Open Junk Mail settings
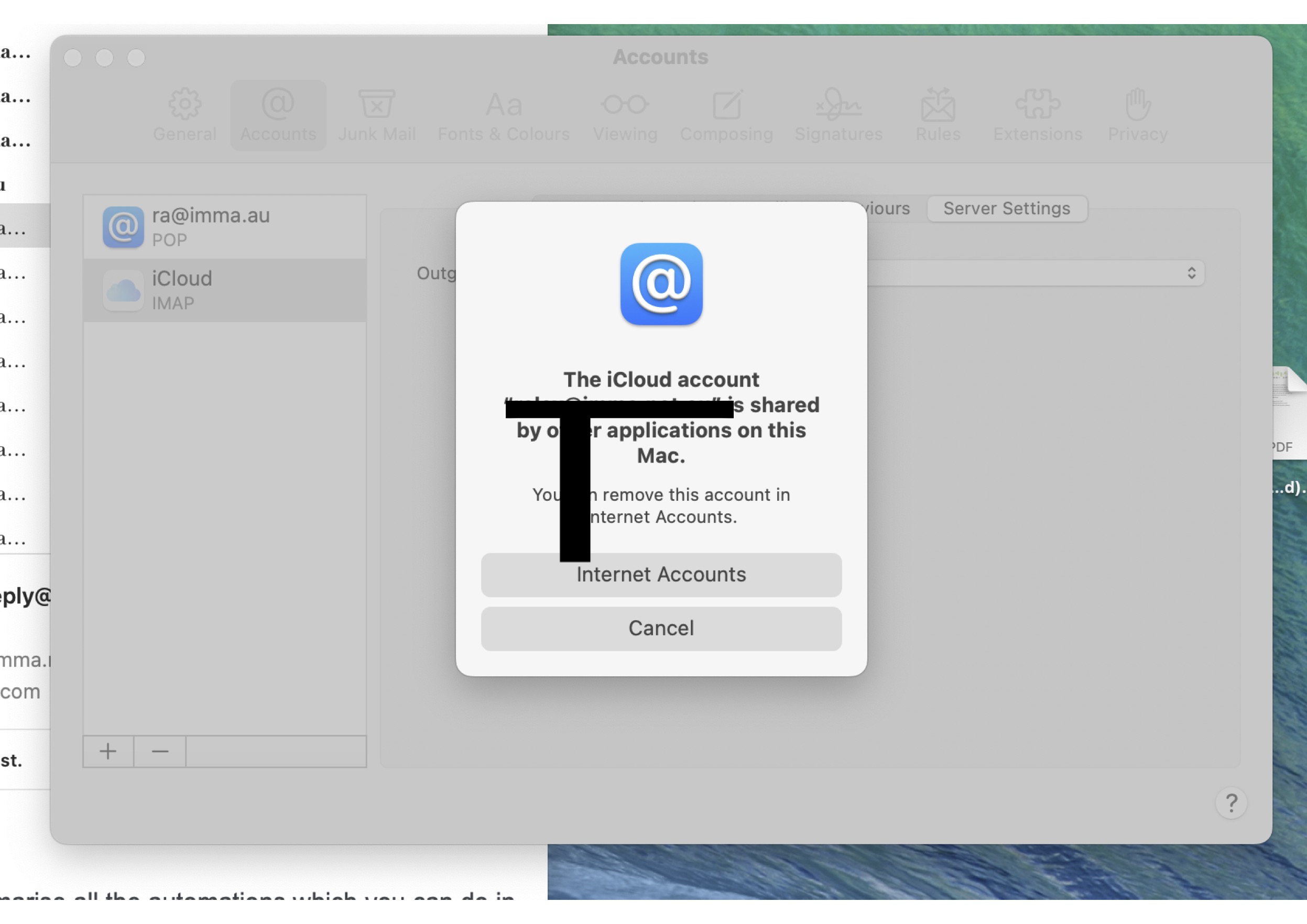 point(376,113)
